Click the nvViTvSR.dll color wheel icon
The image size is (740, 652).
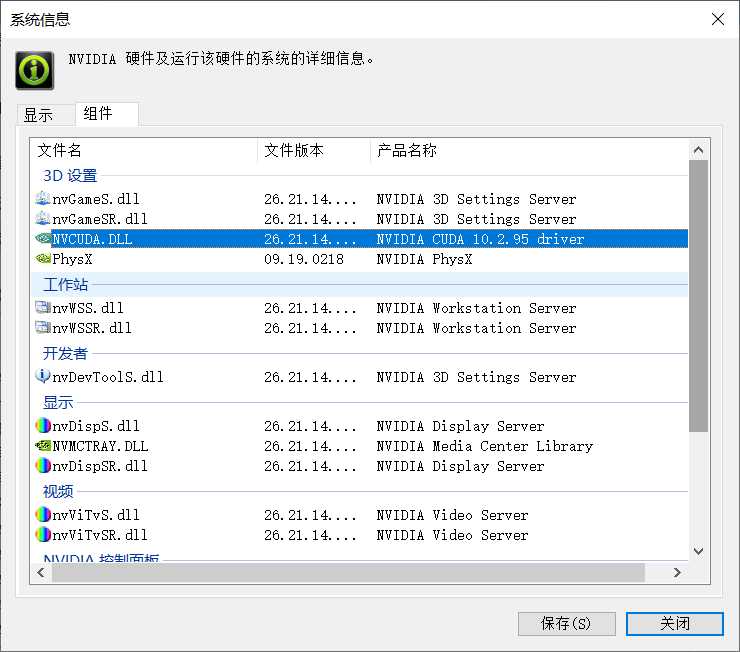[x=42, y=535]
